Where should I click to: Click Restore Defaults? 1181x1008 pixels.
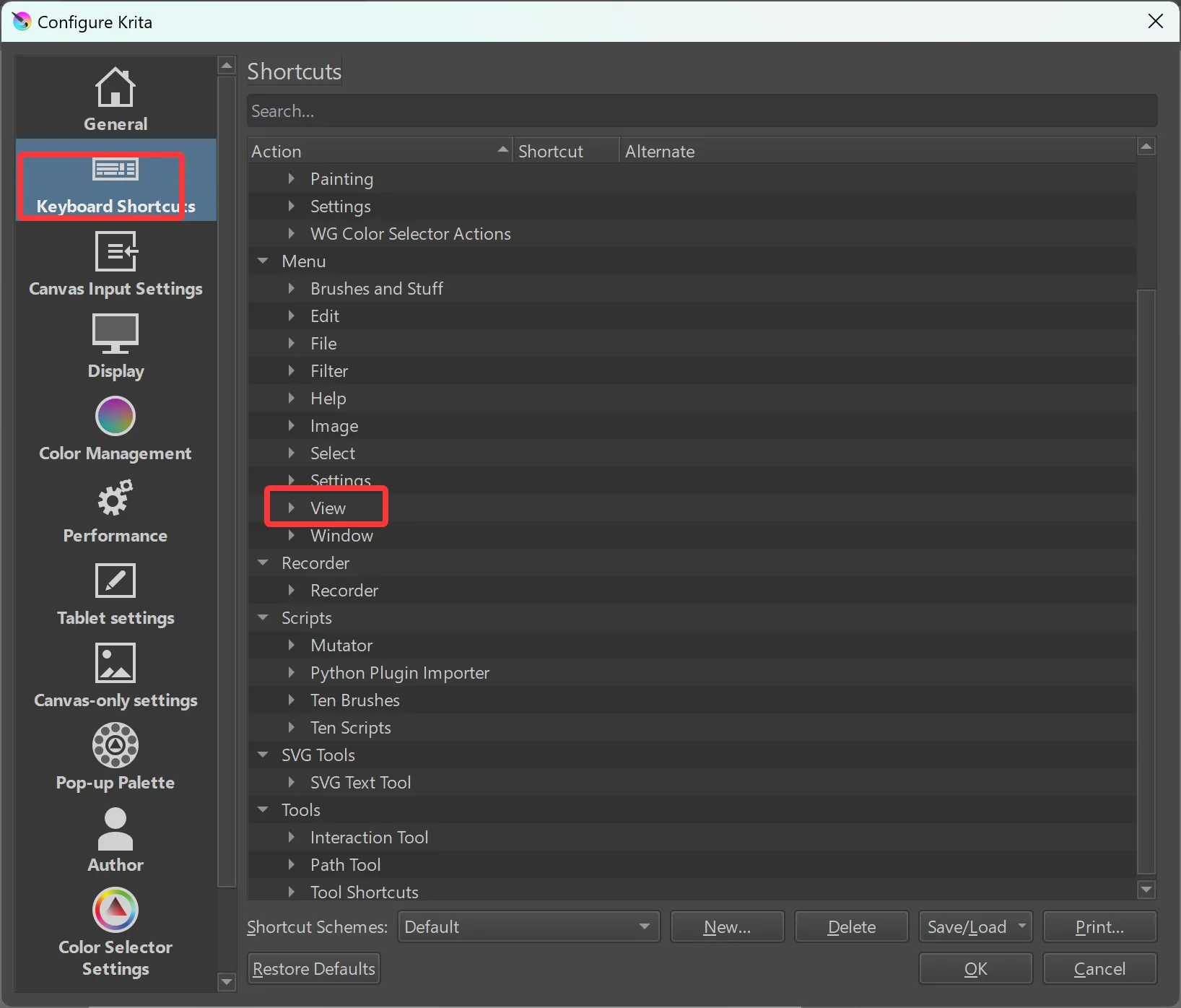314,968
